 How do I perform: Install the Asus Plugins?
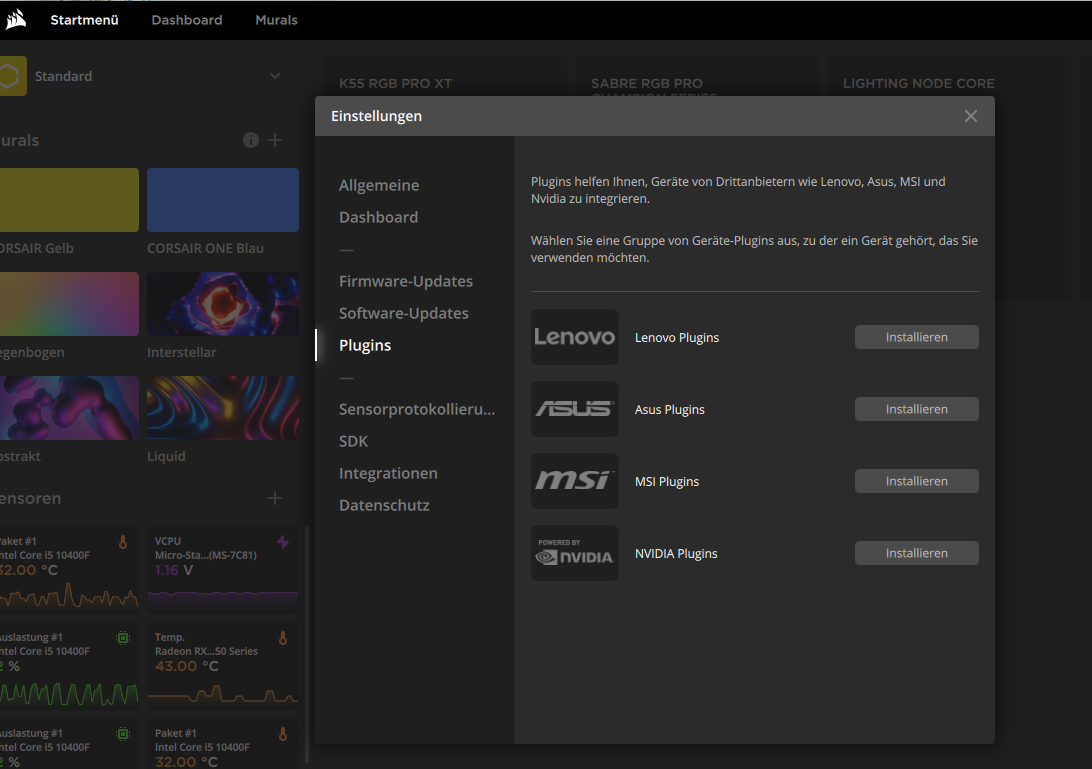click(916, 409)
